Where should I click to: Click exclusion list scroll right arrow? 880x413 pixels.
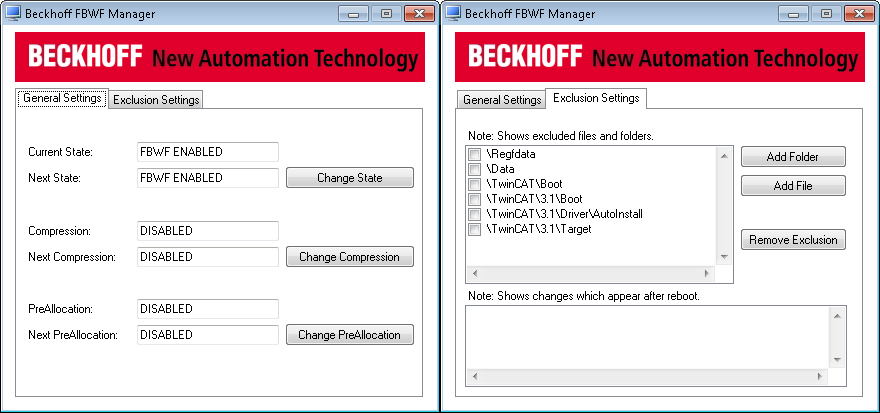(x=707, y=273)
